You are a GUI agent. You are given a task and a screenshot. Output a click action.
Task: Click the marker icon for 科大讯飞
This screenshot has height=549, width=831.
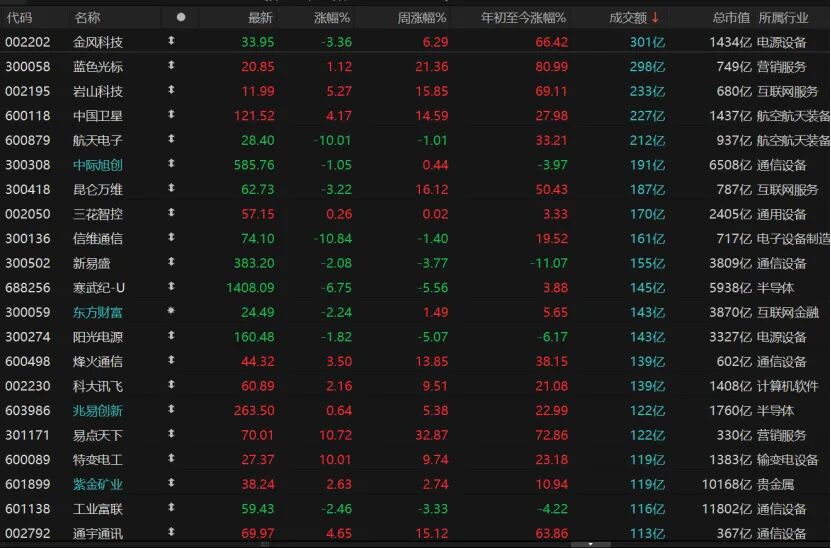click(171, 384)
